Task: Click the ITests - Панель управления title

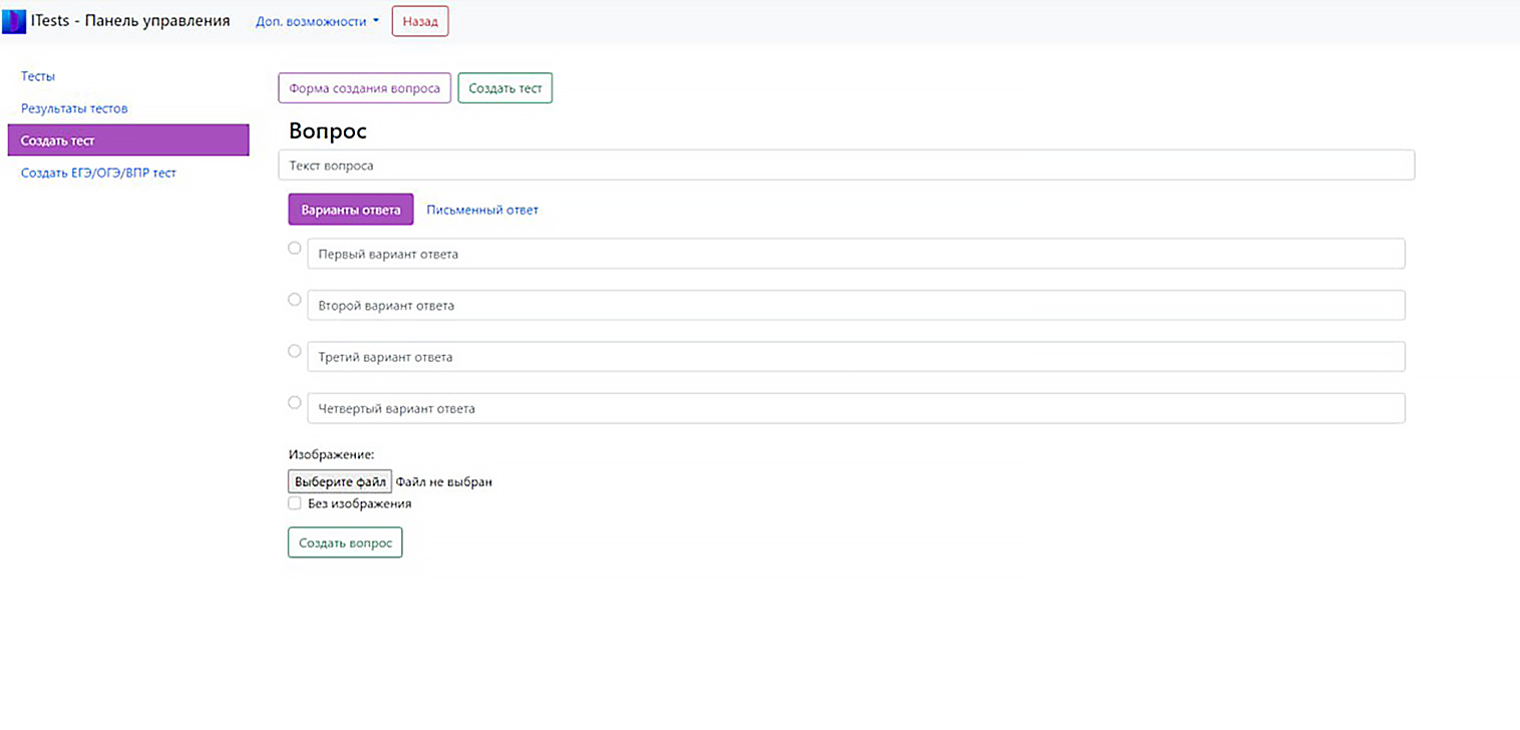Action: (131, 20)
